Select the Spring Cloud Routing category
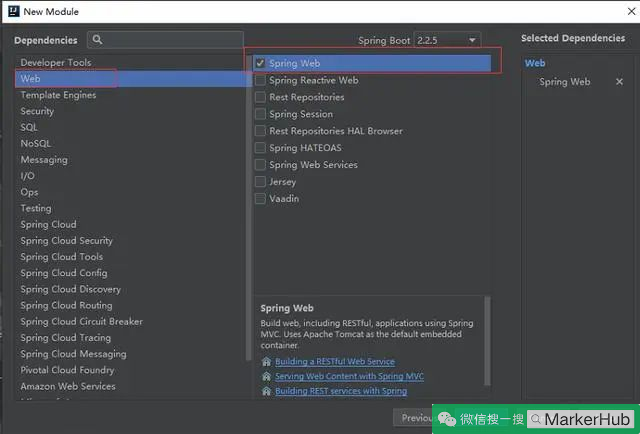Image resolution: width=640 pixels, height=434 pixels. pyautogui.click(x=131, y=305)
